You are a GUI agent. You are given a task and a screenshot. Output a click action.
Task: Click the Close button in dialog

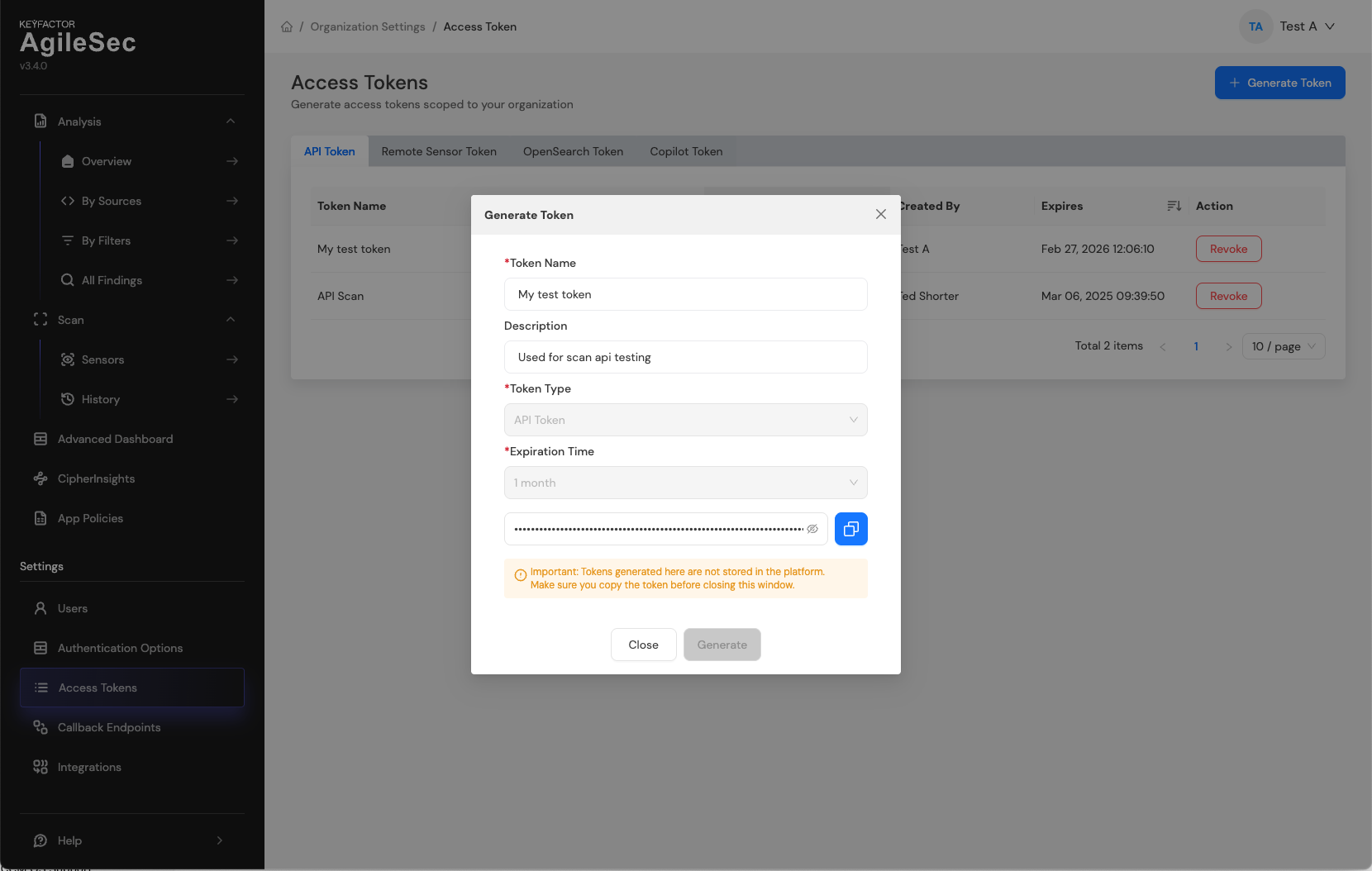(x=643, y=645)
